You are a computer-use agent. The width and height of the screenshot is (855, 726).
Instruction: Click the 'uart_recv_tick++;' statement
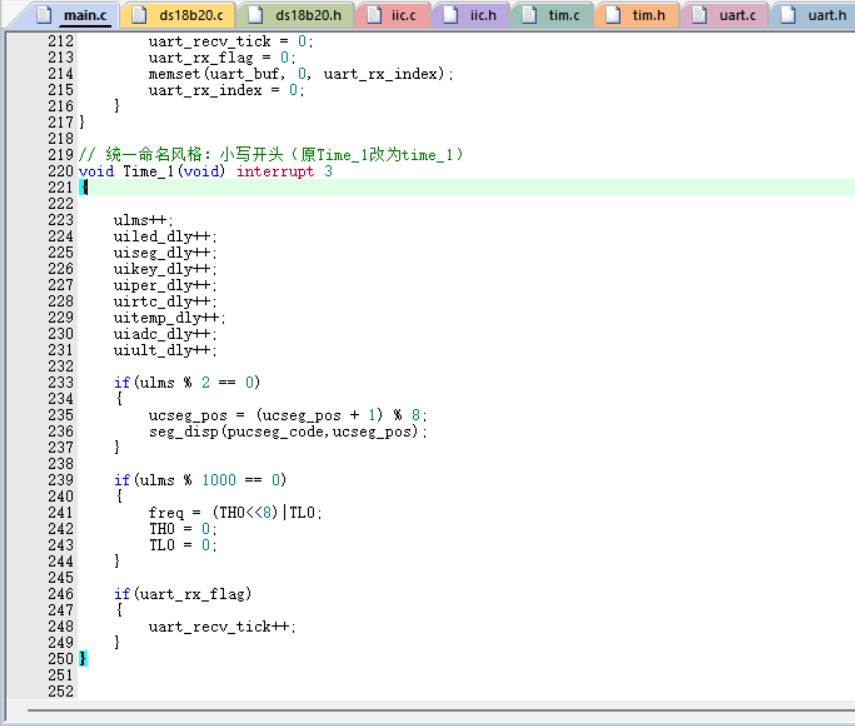click(222, 627)
